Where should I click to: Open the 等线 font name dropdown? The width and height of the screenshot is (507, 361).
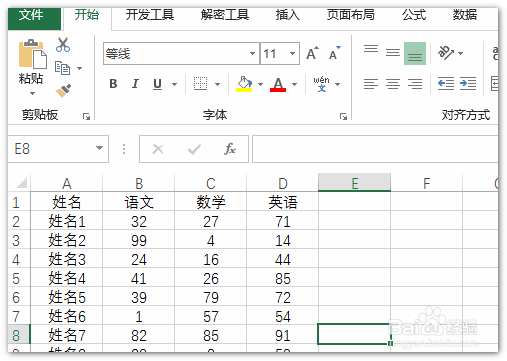point(252,53)
